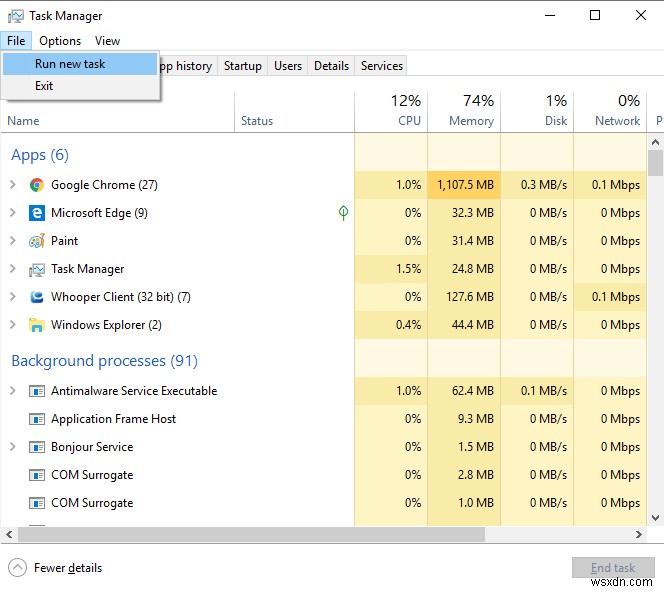Sort by the Memory column header
This screenshot has height=592, width=664.
click(464, 111)
